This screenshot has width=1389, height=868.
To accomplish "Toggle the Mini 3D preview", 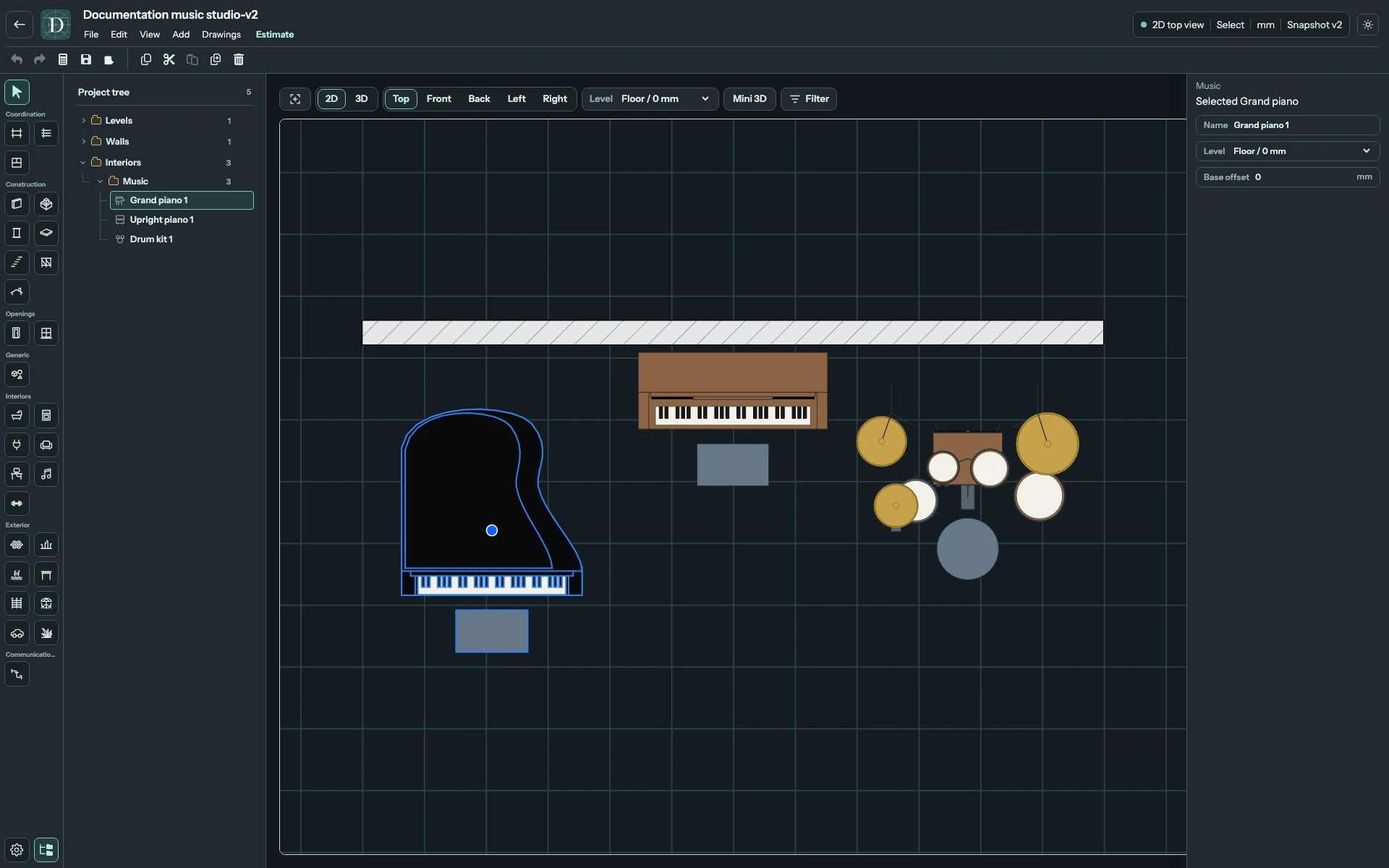I will (749, 99).
